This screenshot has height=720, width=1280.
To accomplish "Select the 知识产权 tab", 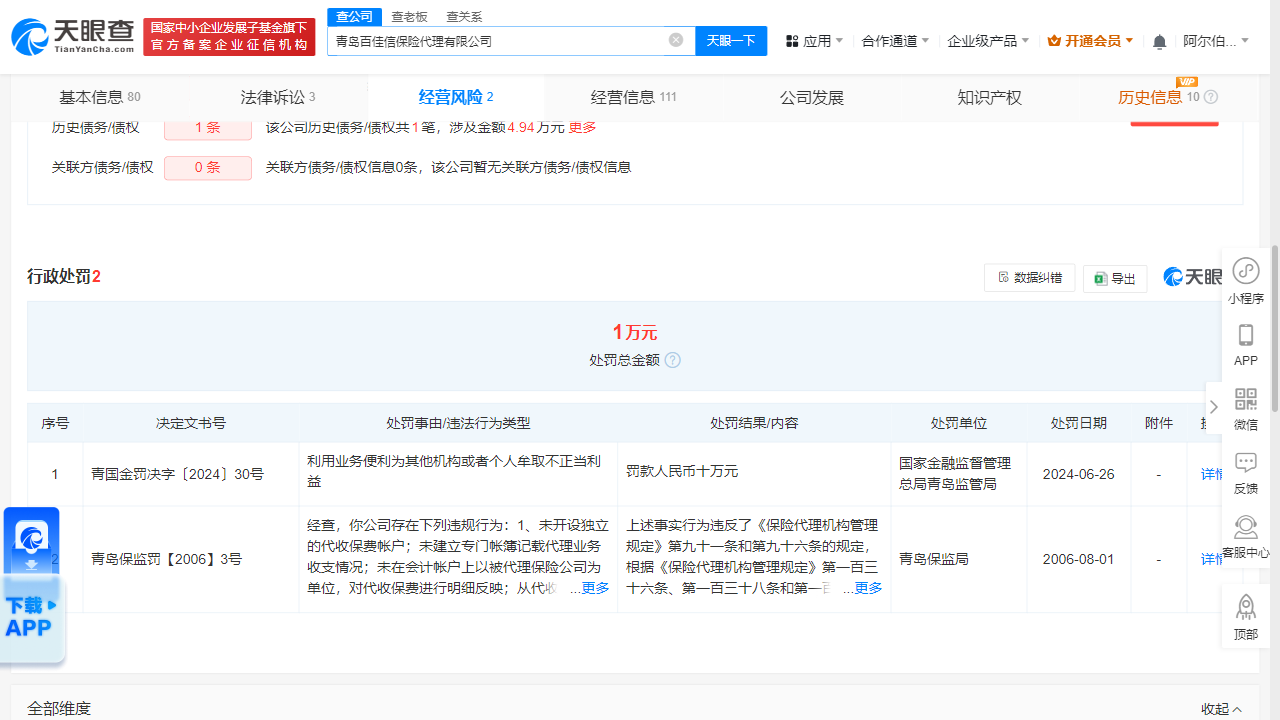I will [x=989, y=97].
